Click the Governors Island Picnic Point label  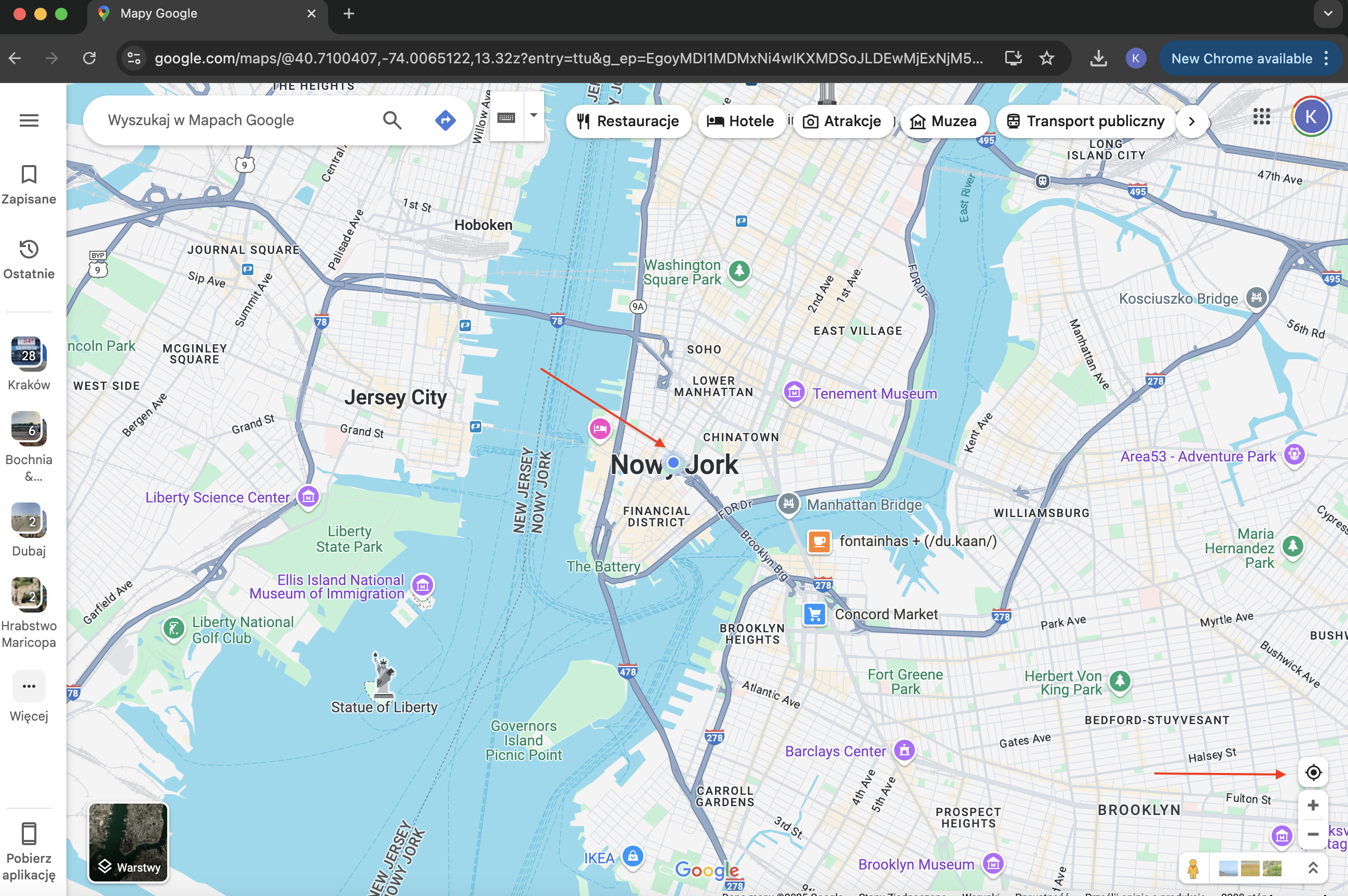click(523, 740)
